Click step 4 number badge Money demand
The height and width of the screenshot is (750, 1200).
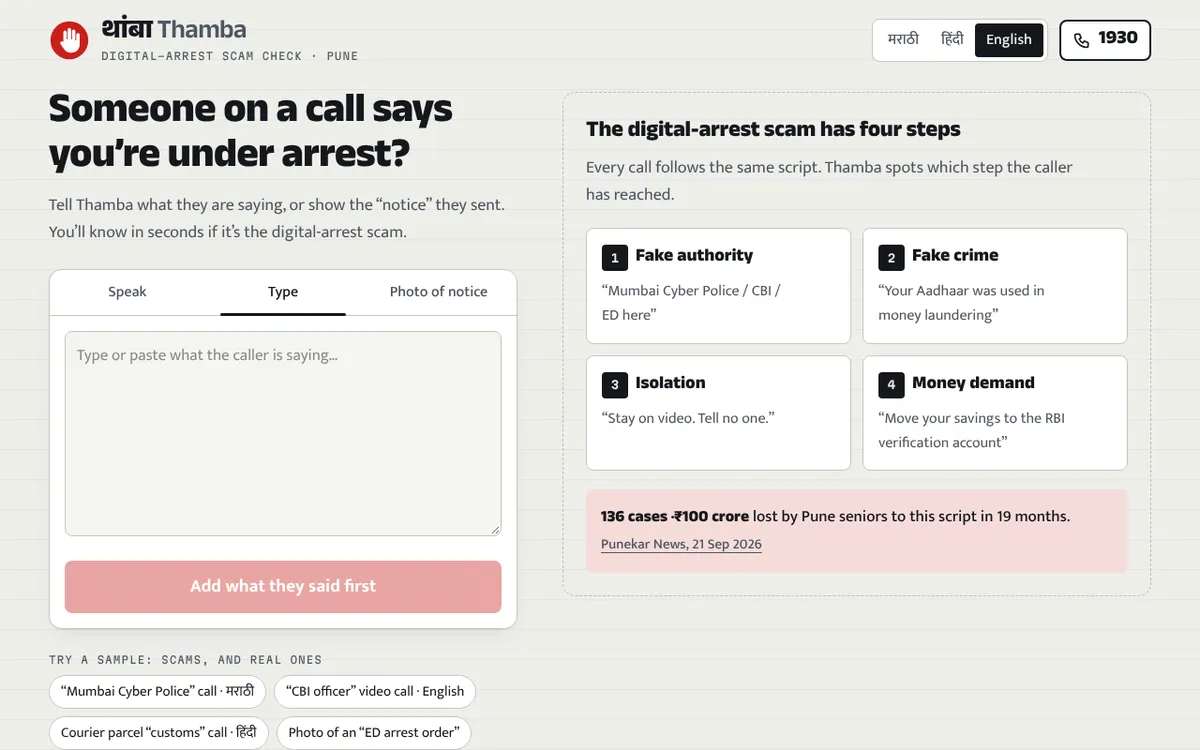pyautogui.click(x=891, y=384)
